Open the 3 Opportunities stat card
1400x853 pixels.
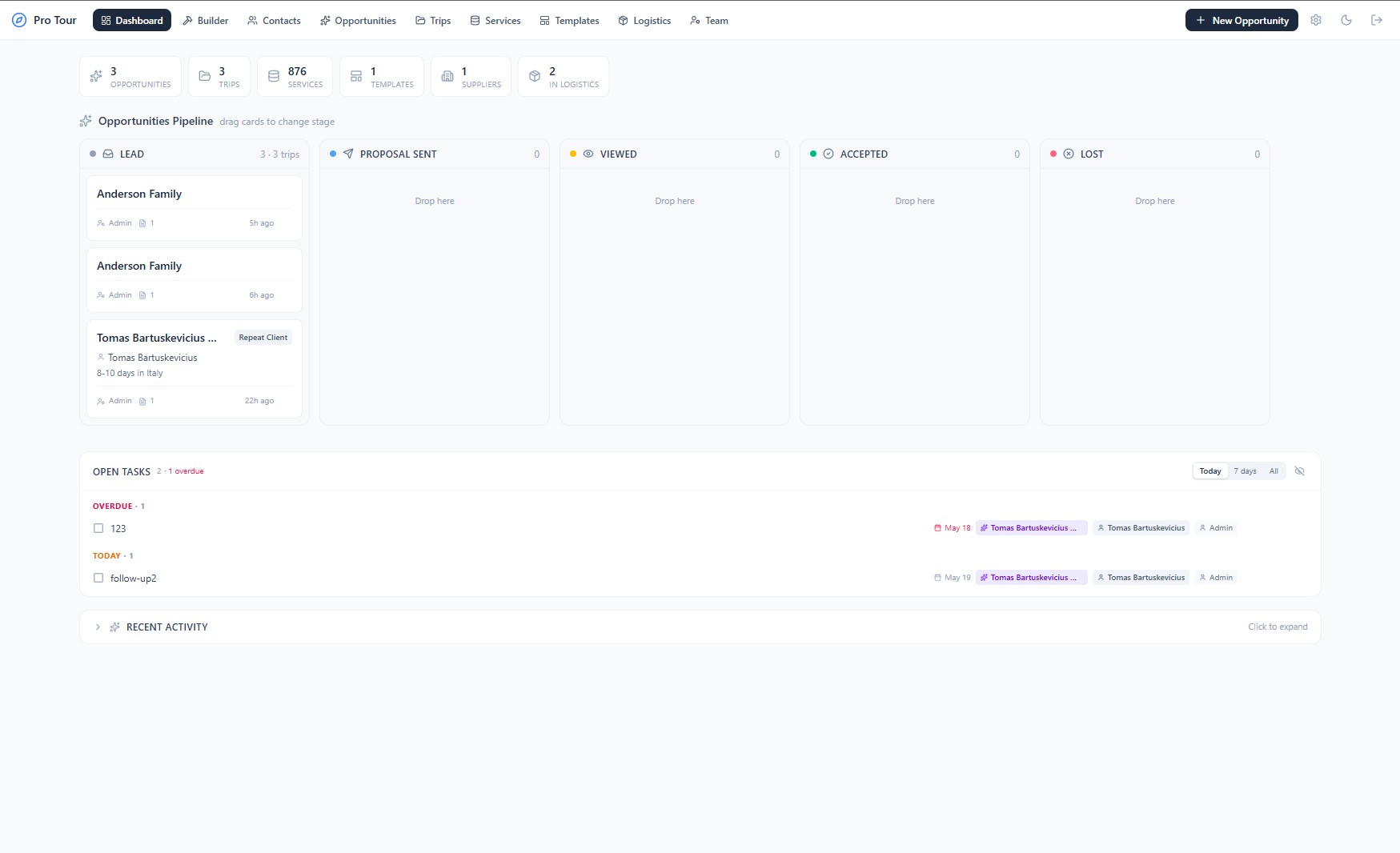[x=130, y=77]
